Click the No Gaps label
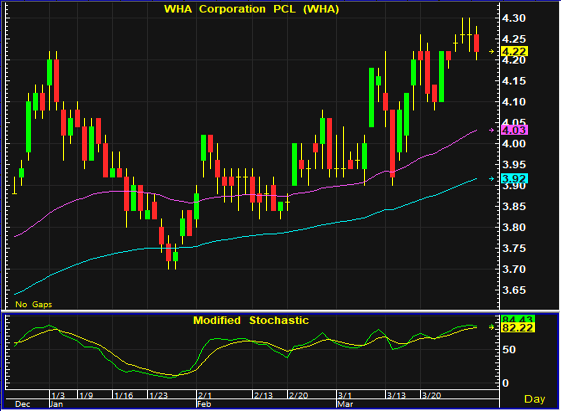 (34, 304)
